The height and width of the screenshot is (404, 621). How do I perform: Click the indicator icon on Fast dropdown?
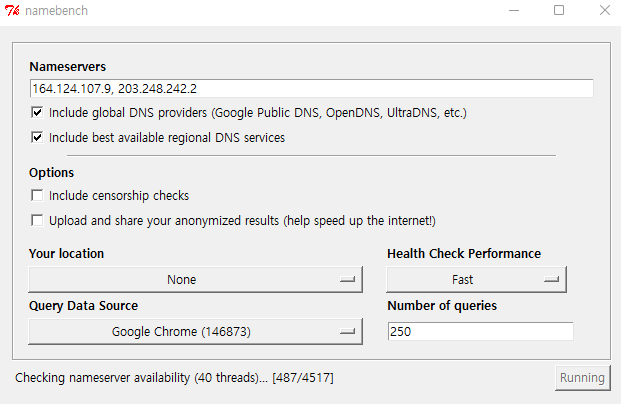pyautogui.click(x=551, y=280)
